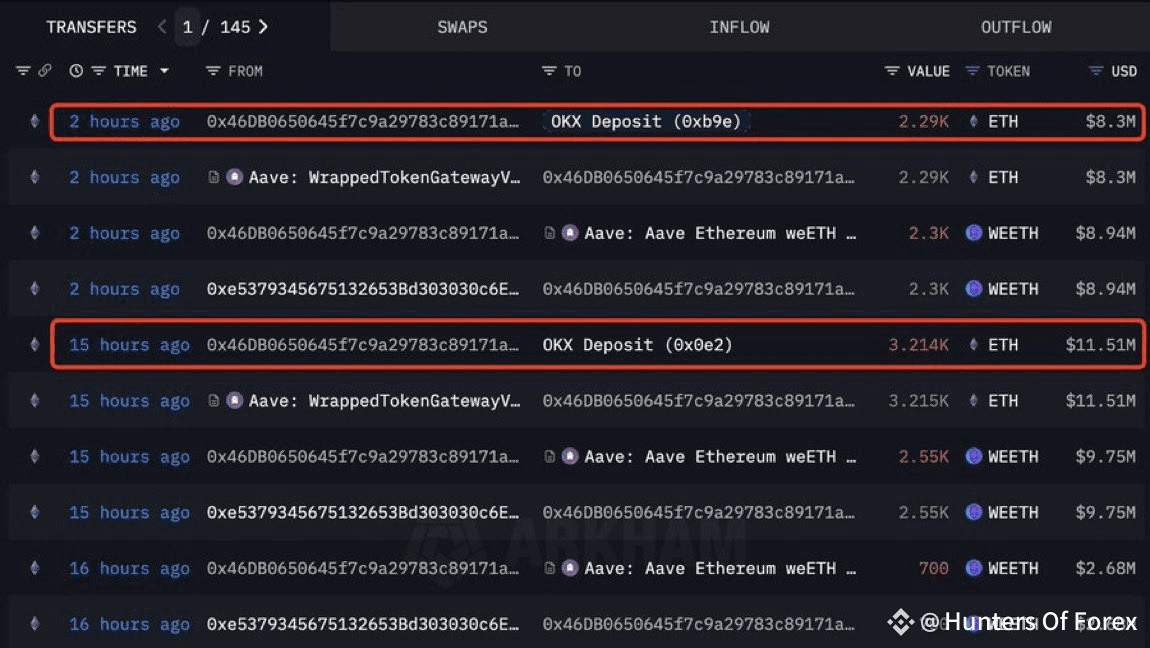Open Aave WrappedTokenGateway sender in $8.3M row
The width and height of the screenshot is (1150, 648).
click(384, 177)
